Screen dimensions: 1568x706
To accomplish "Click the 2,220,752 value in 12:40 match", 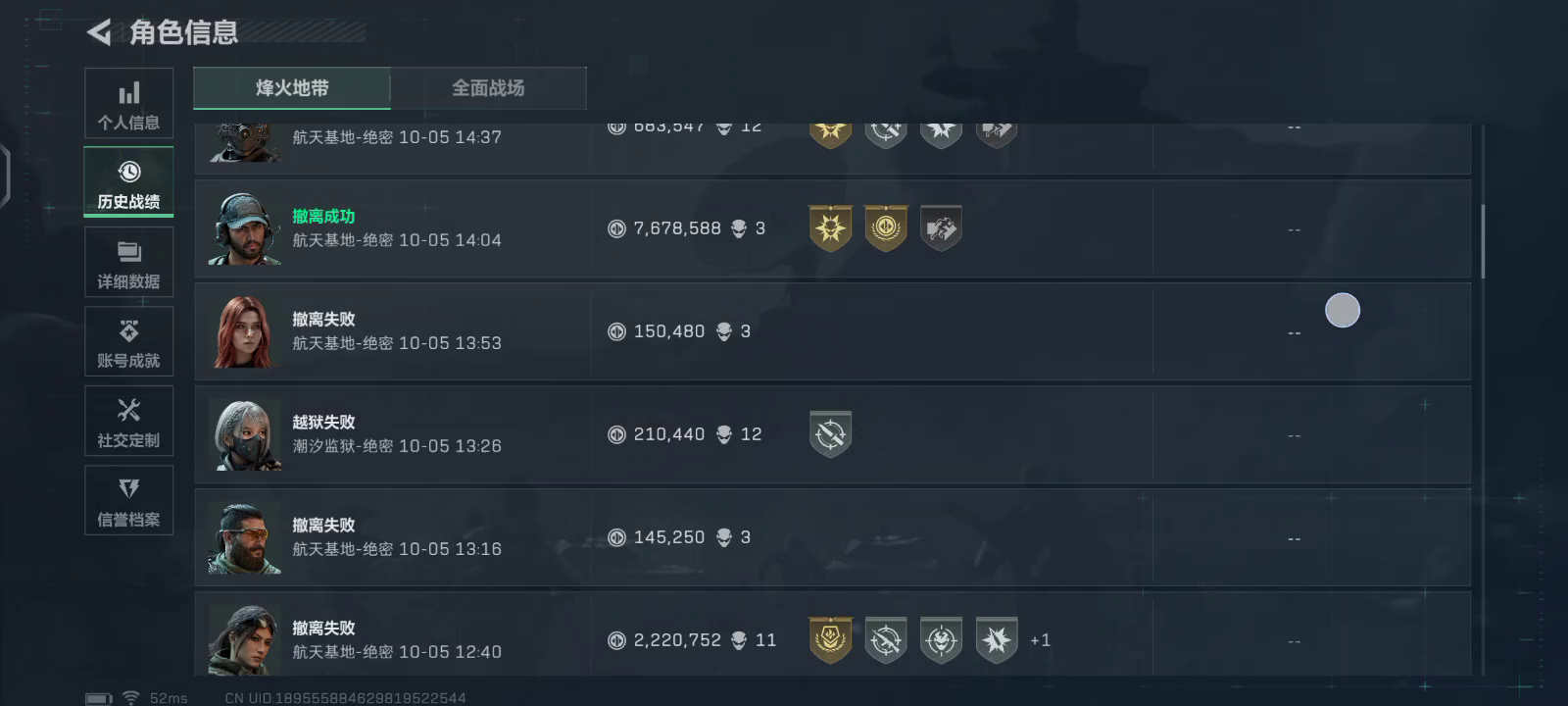I will [677, 640].
